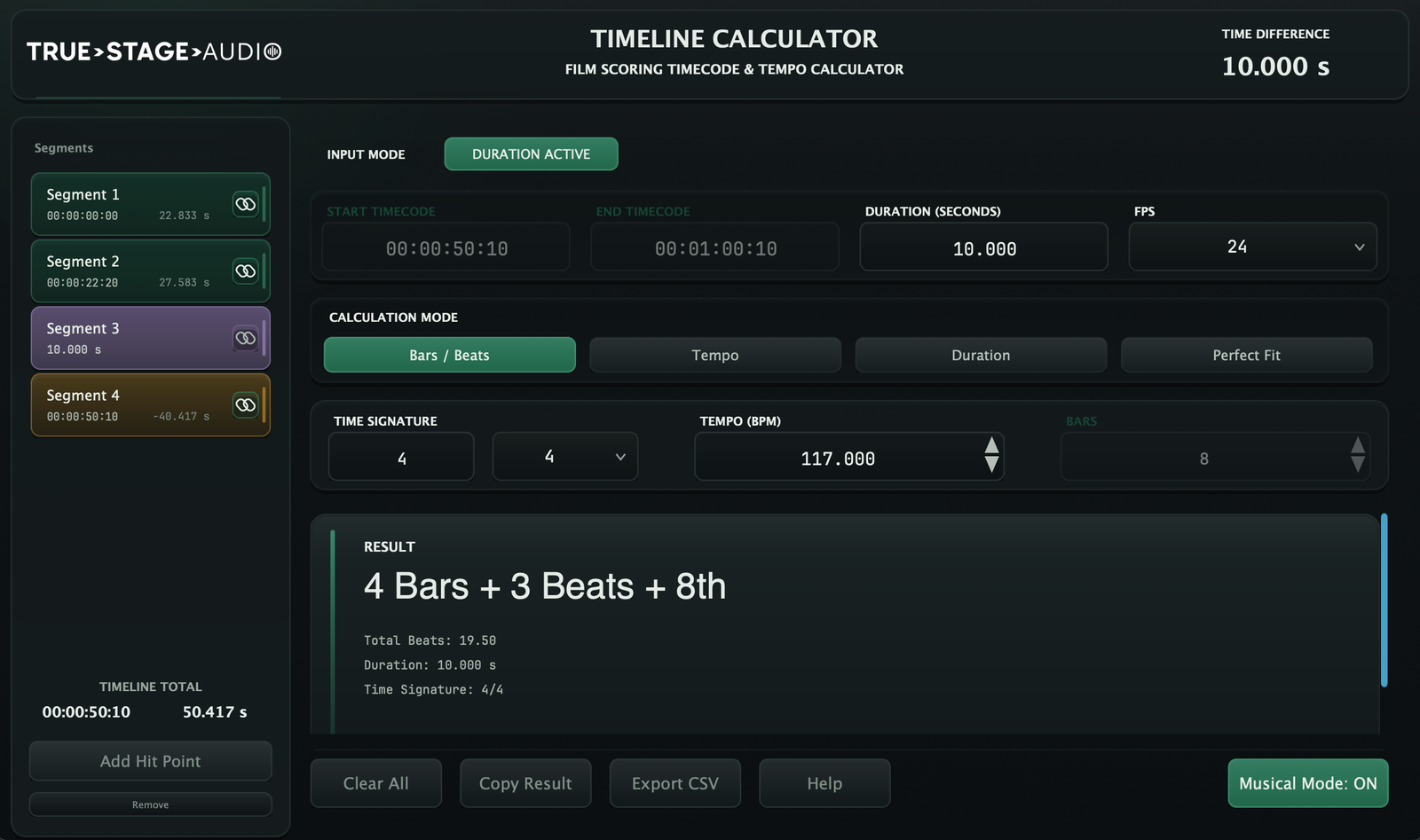The width and height of the screenshot is (1420, 840).
Task: Click the Total Beats: 19.50 line
Action: click(430, 640)
